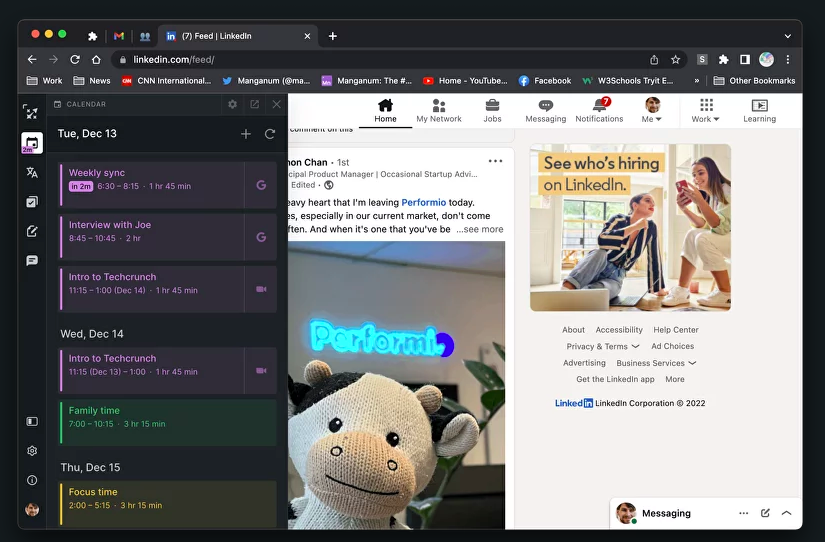Open post options three-dot menu
This screenshot has height=542, width=825.
[495, 162]
